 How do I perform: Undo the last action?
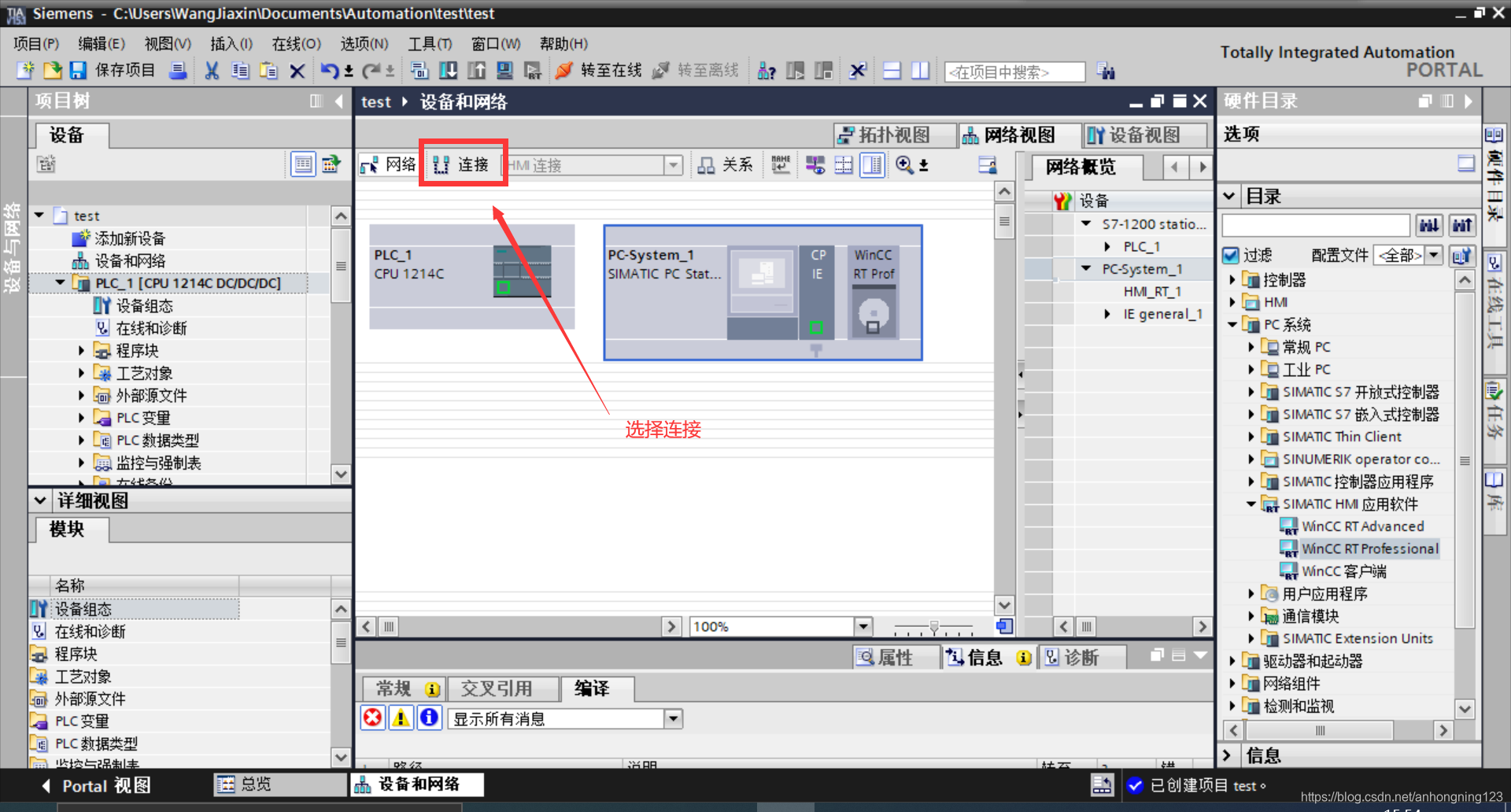point(330,71)
